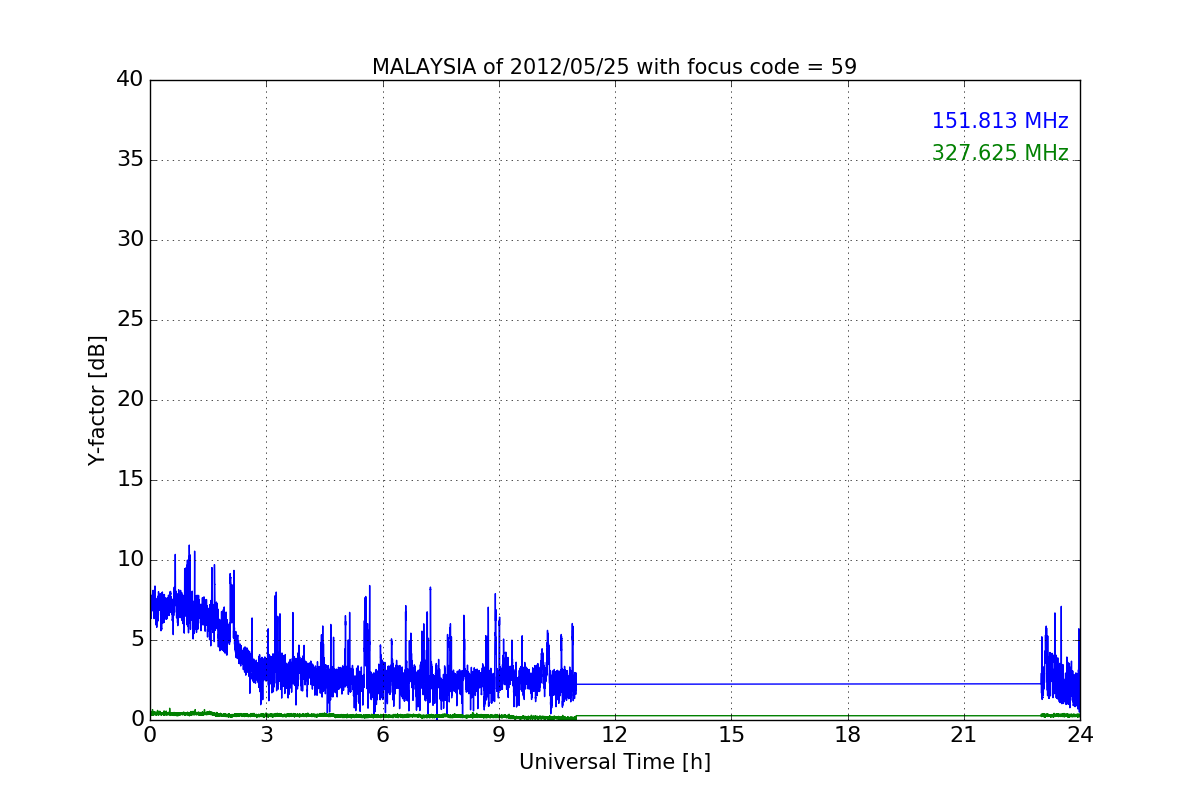Click the y-axis tick label 30
The height and width of the screenshot is (800, 1200).
(x=129, y=240)
